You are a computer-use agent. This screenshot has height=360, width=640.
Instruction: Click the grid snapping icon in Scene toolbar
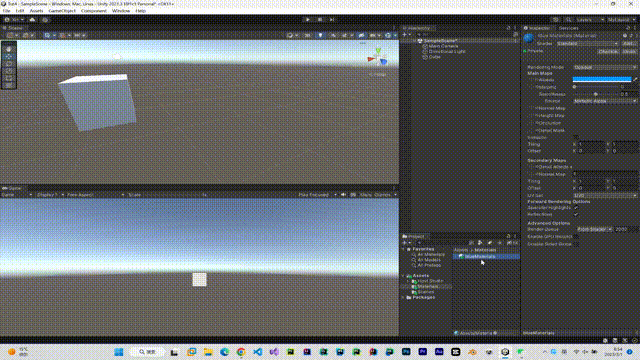coord(64,36)
